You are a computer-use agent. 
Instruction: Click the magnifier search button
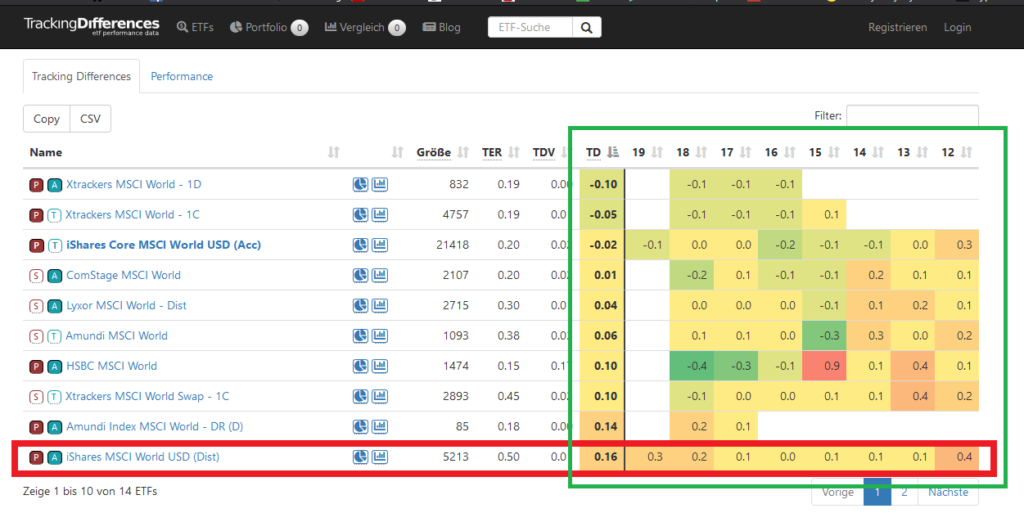tap(586, 27)
